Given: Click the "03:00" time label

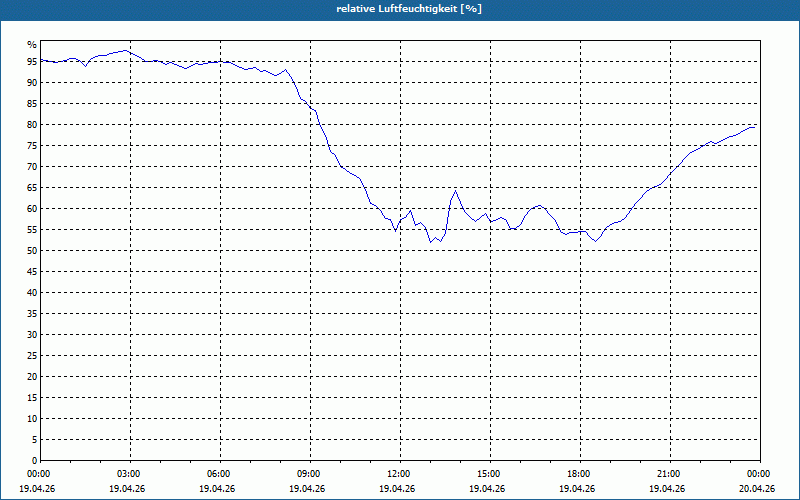Looking at the screenshot, I should pyautogui.click(x=131, y=474).
